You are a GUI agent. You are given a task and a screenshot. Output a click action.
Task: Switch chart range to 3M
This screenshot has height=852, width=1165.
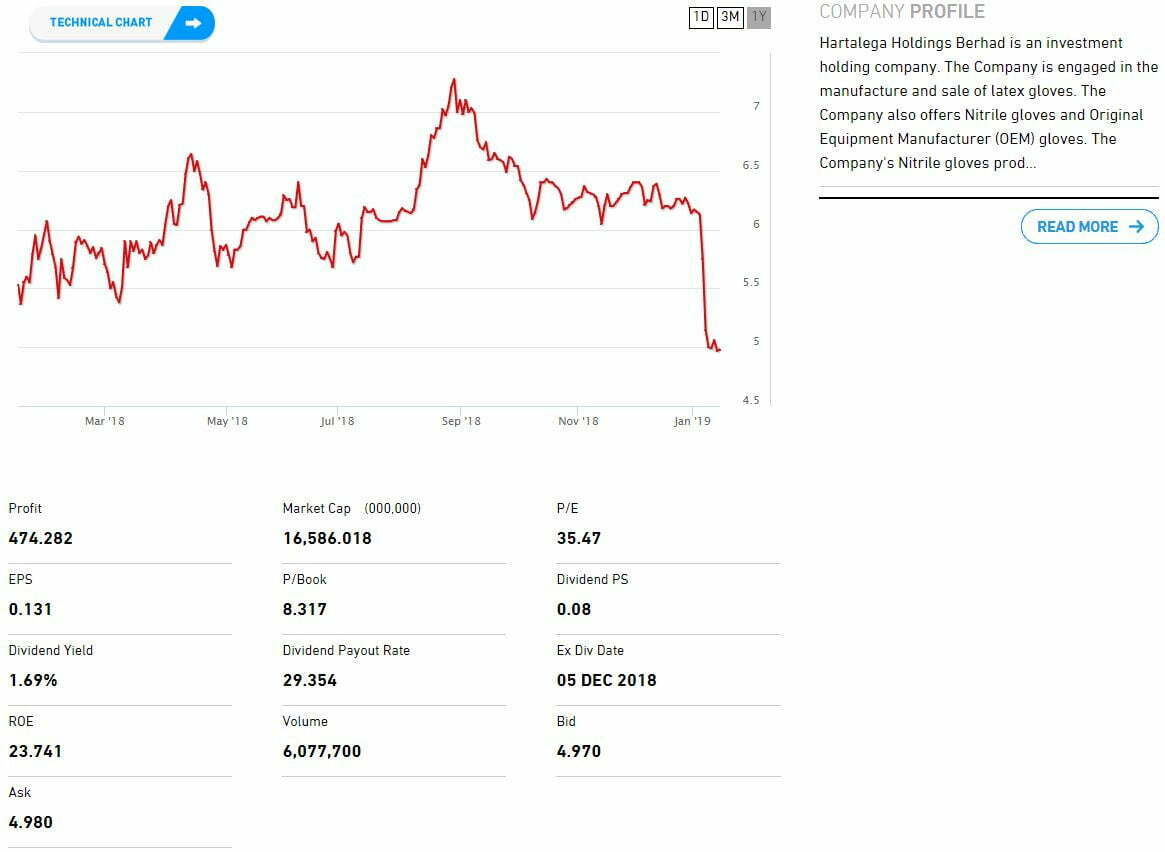tap(730, 17)
